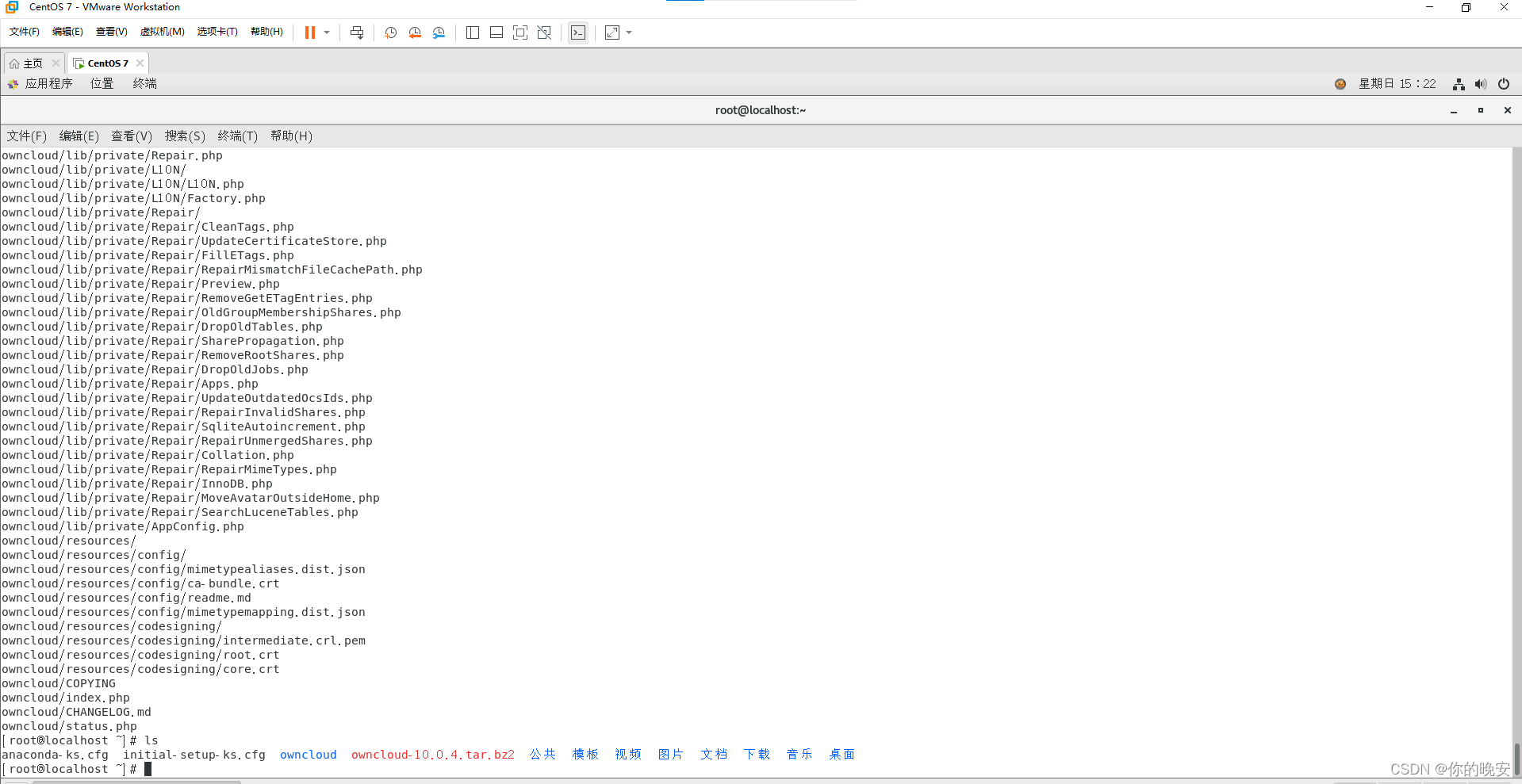Click the 模板 directory name
Screen dimensions: 1522x784
tap(586, 755)
